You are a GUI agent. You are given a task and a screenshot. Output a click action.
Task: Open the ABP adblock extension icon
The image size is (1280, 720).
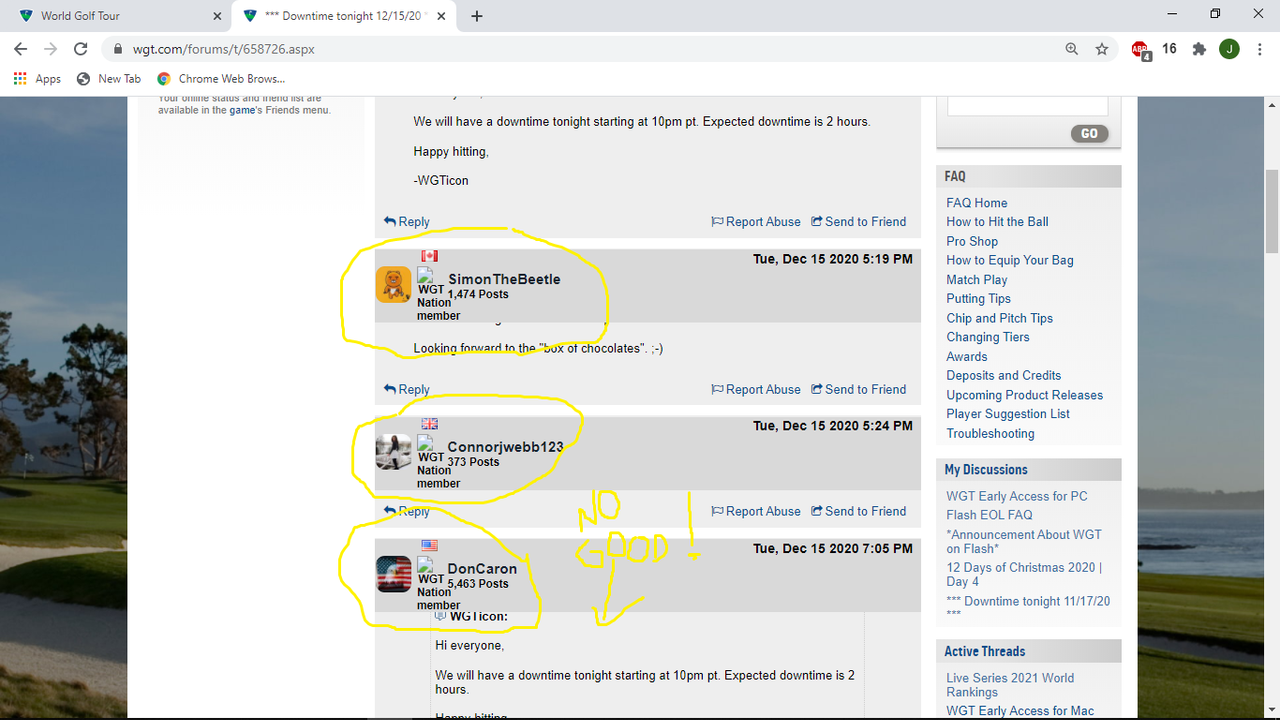point(1140,49)
